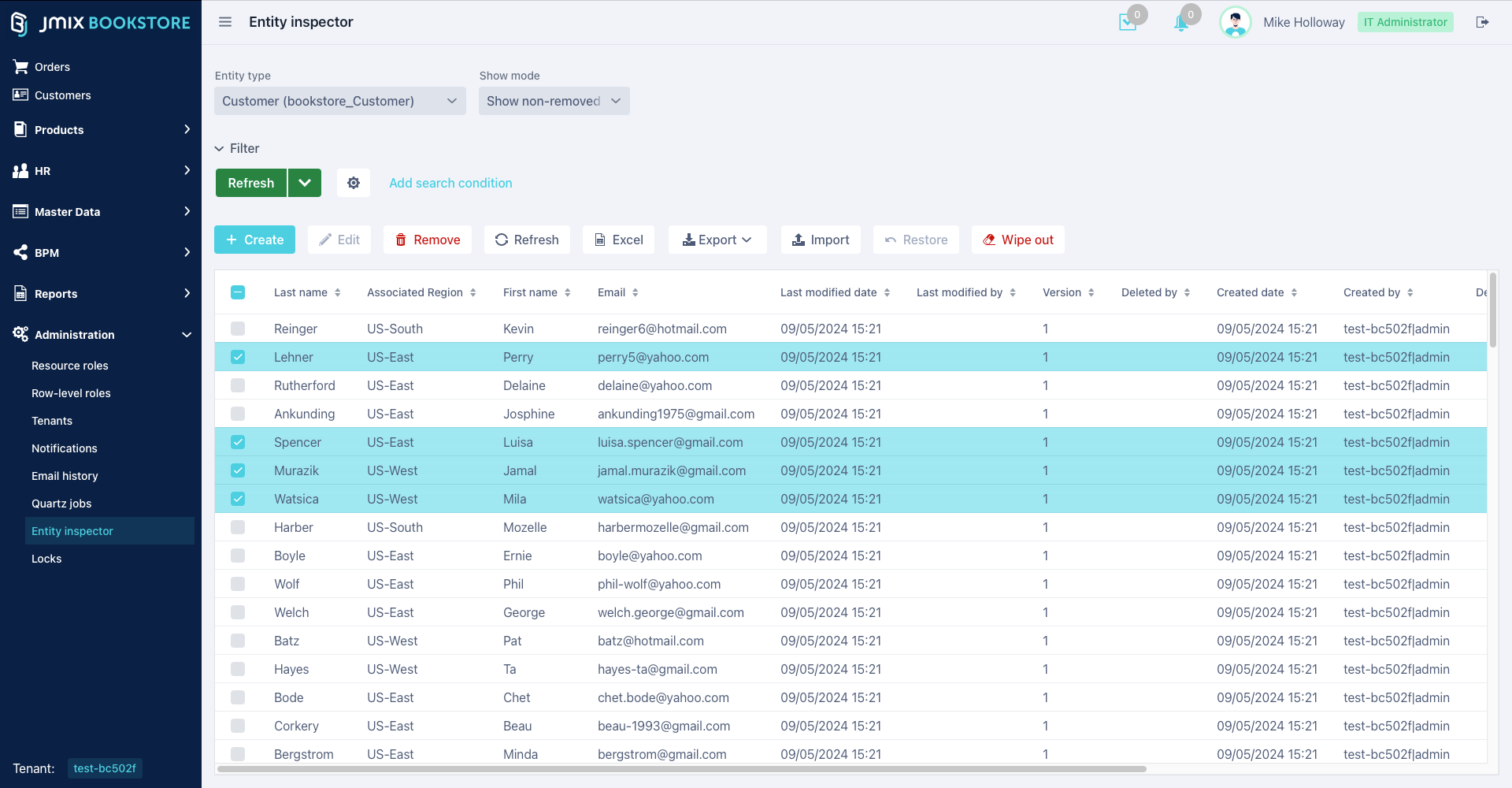Click the BPM share icon
This screenshot has height=788, width=1512.
[20, 253]
